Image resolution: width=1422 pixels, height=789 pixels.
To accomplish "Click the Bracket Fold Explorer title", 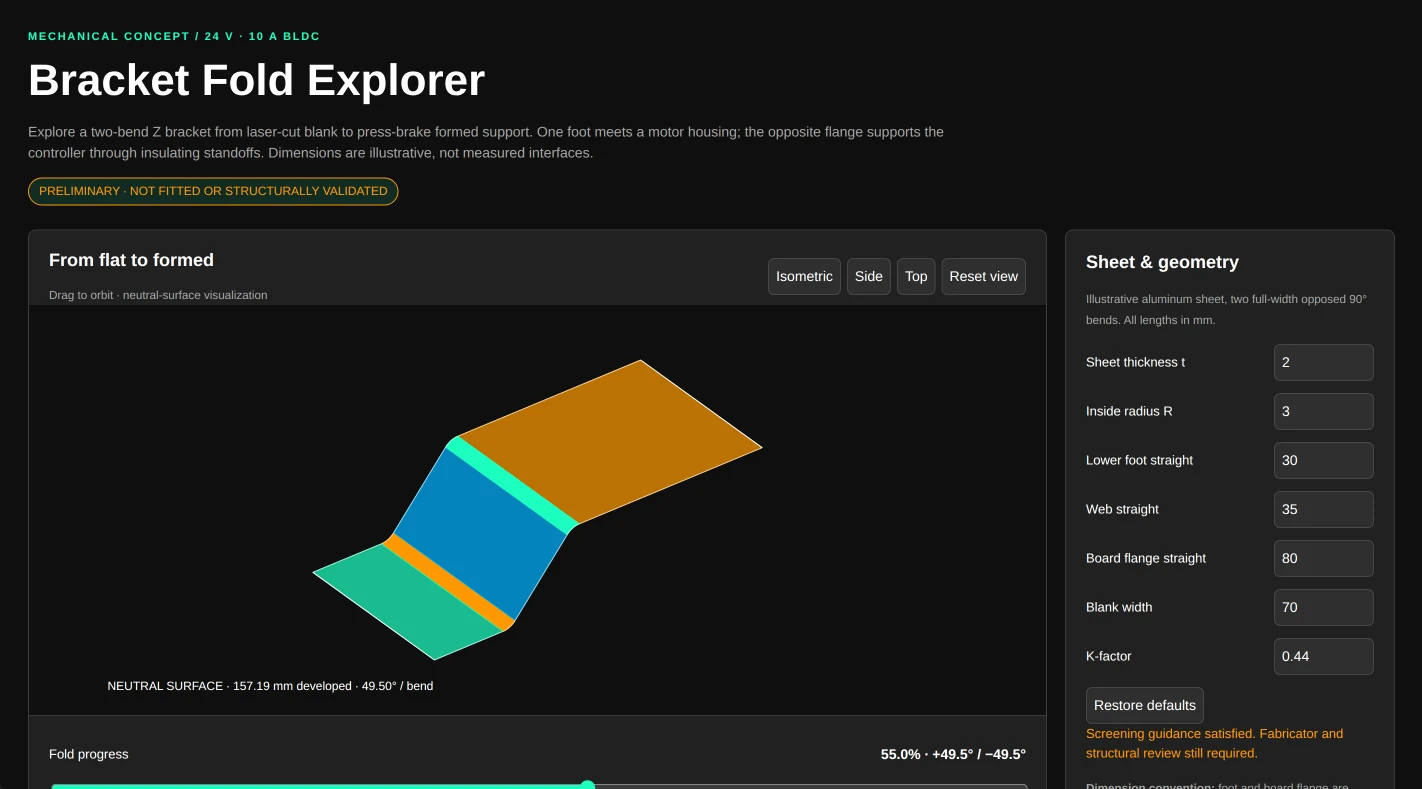I will 256,80.
